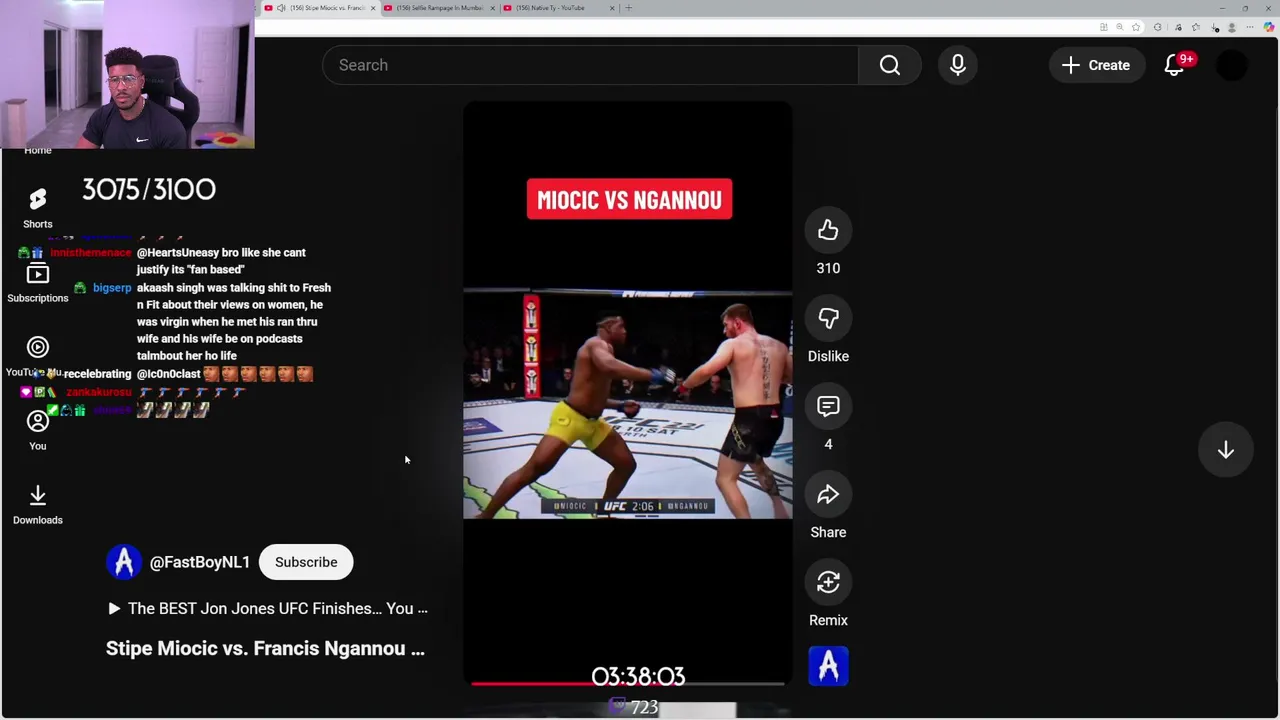Click the 'MIOCIC VS NGANNOU' red banner
This screenshot has width=1280, height=720.
click(629, 199)
